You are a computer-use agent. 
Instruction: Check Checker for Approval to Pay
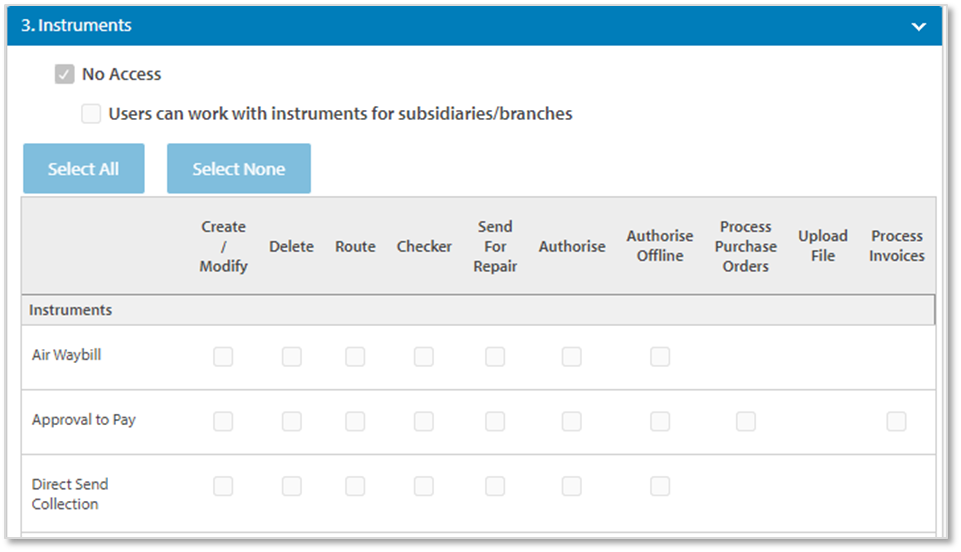click(x=424, y=422)
